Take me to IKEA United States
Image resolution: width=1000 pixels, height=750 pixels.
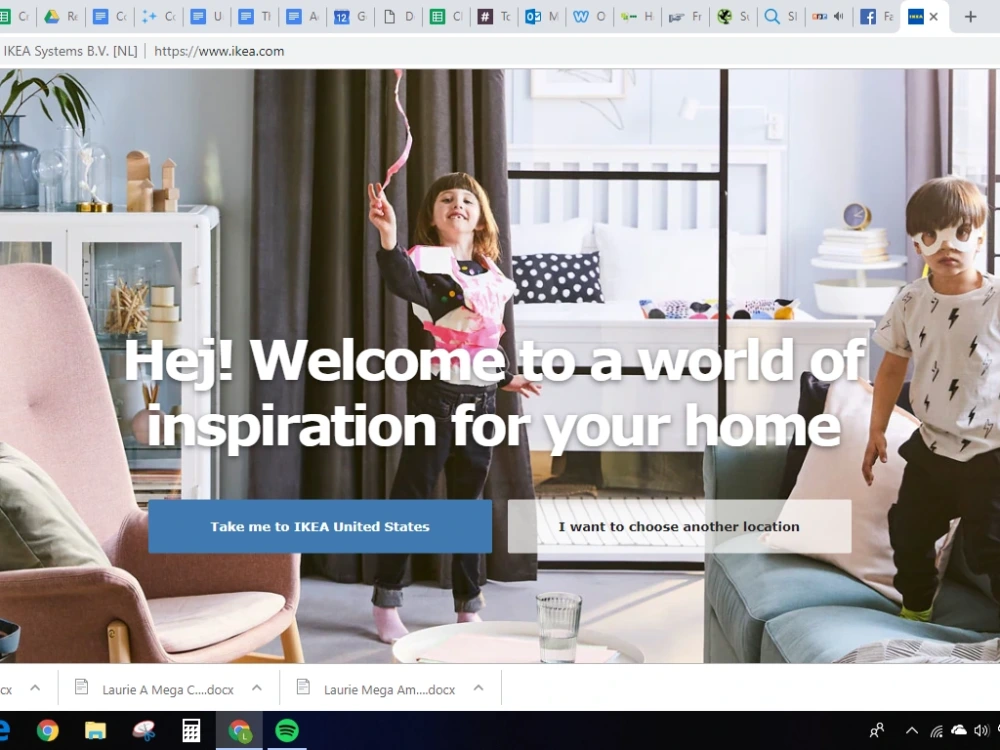(x=320, y=526)
